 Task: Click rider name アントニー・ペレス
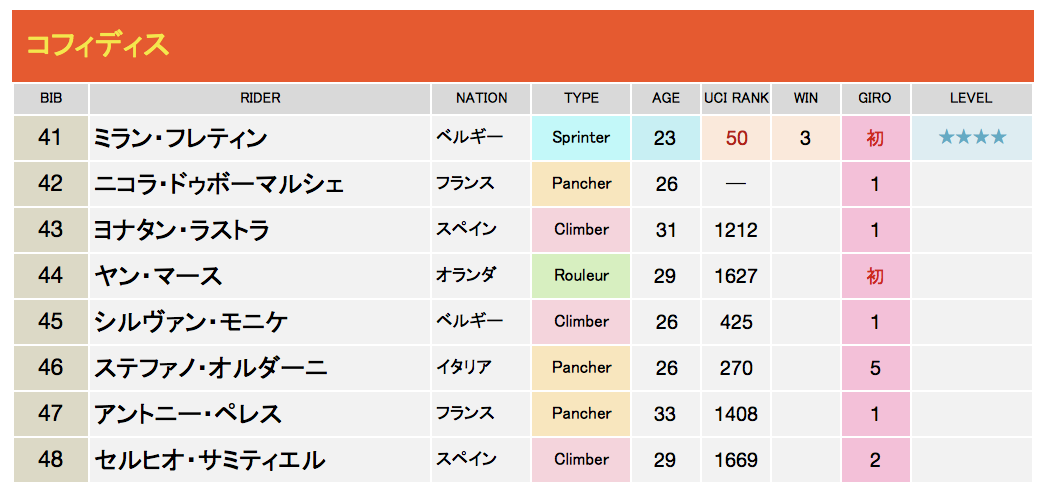188,414
